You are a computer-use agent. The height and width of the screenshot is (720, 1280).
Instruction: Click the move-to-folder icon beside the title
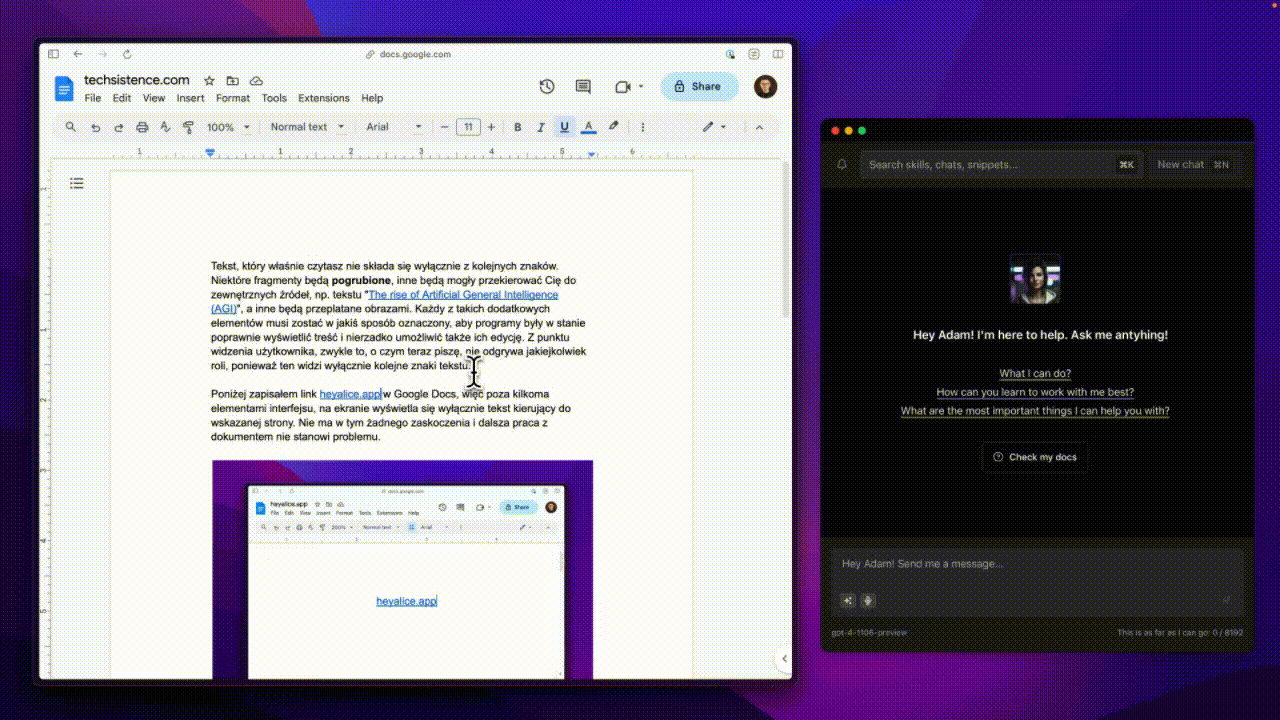coord(232,80)
